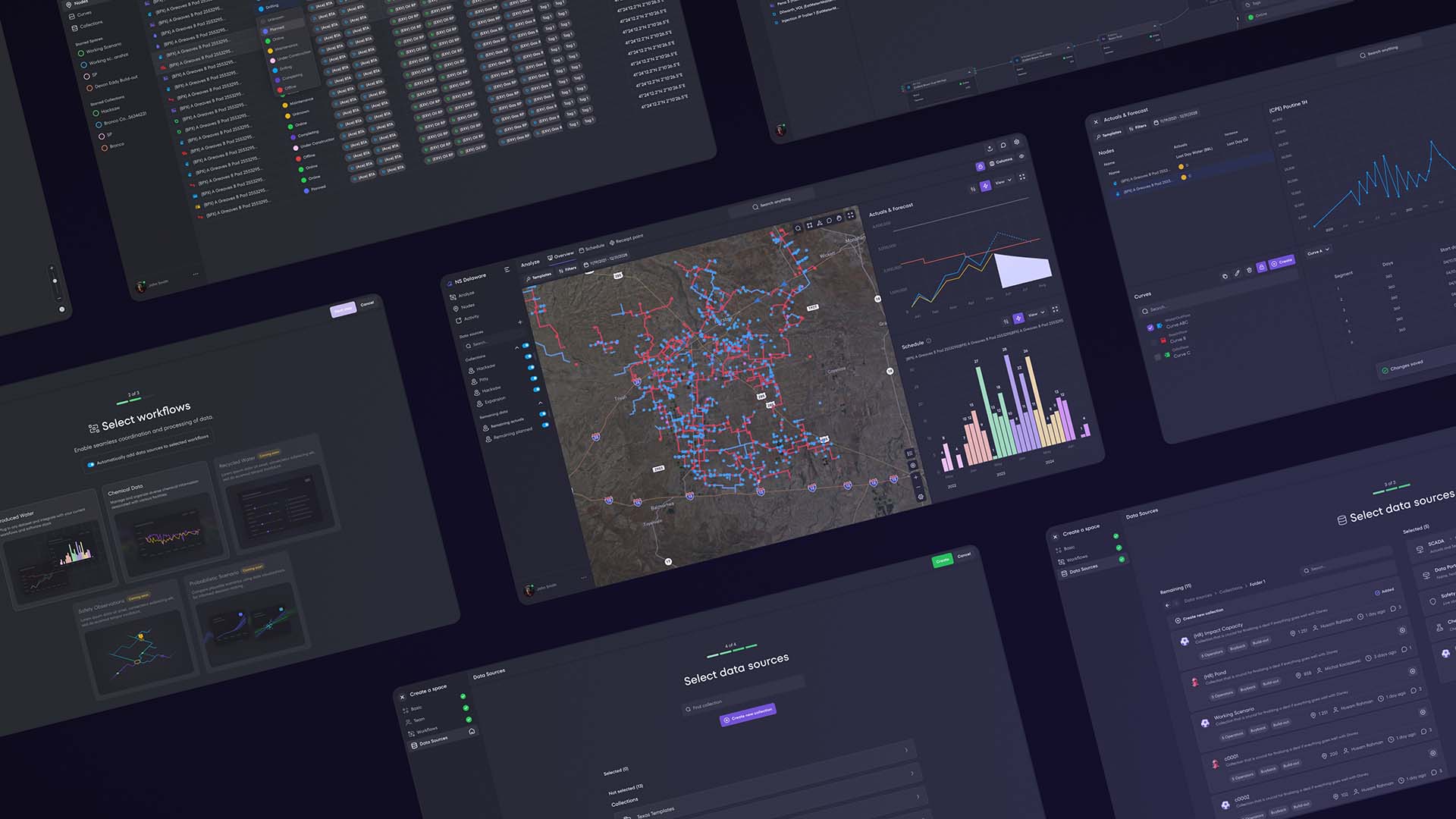Collapse the NS Delaware sidebar menu icon
Image resolution: width=1456 pixels, height=819 pixels.
coord(507,269)
